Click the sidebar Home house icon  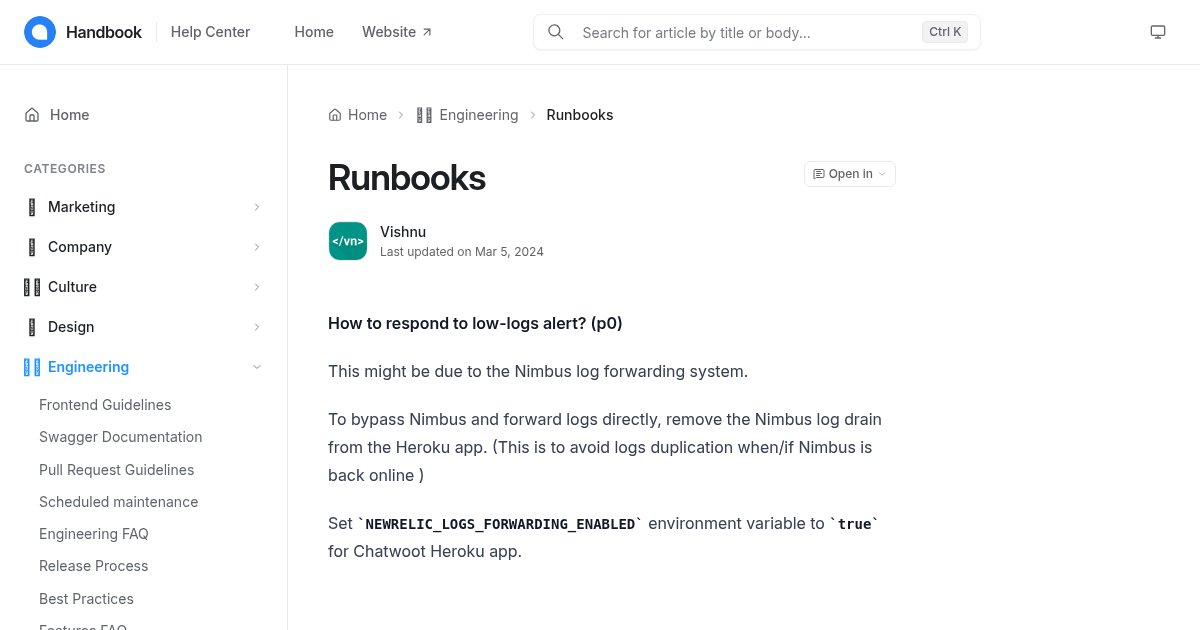tap(32, 115)
